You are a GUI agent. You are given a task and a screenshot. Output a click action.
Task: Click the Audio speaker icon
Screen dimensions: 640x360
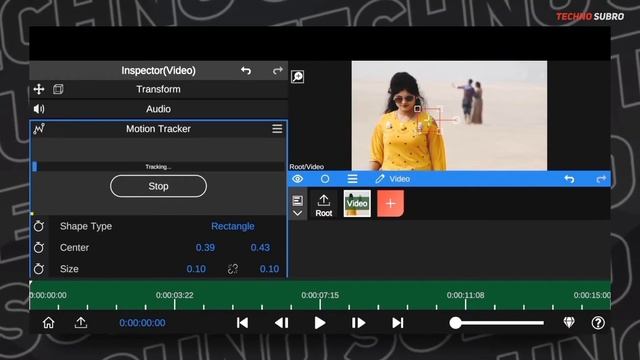click(x=39, y=109)
